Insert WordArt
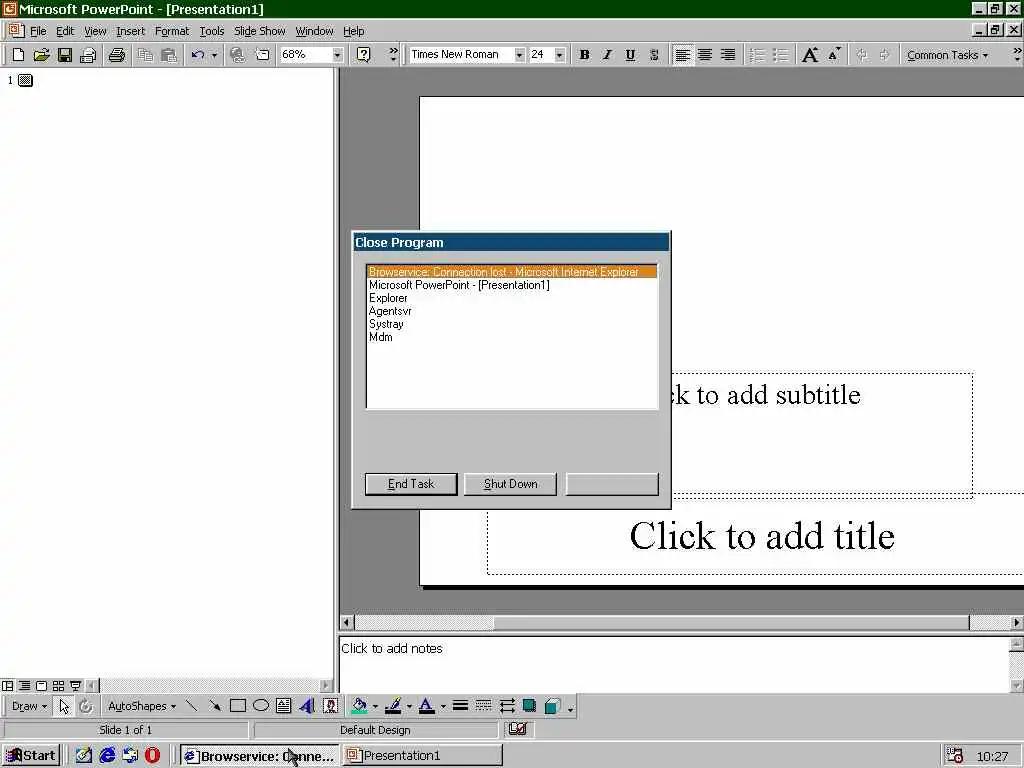Image resolution: width=1024 pixels, height=768 pixels. pos(307,706)
